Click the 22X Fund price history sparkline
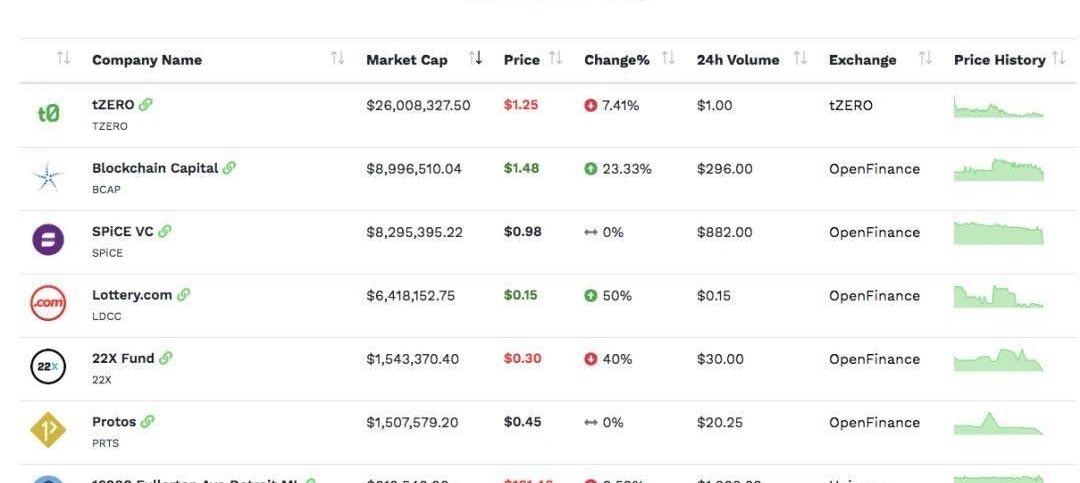This screenshot has height=483, width=1080. click(x=999, y=360)
